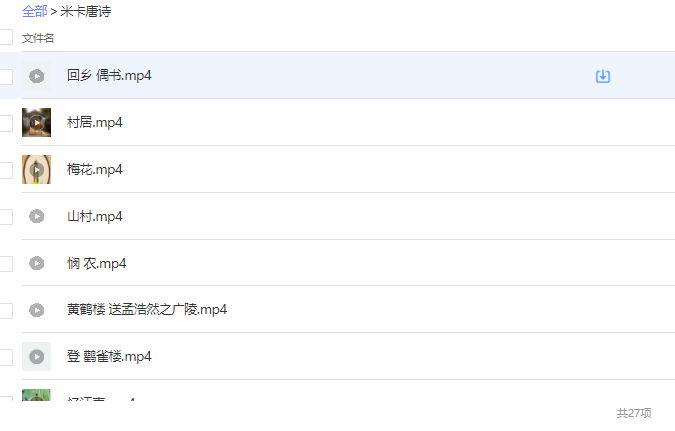
Task: Tick select-all checkbox next to 文件名
Action: click(5, 37)
